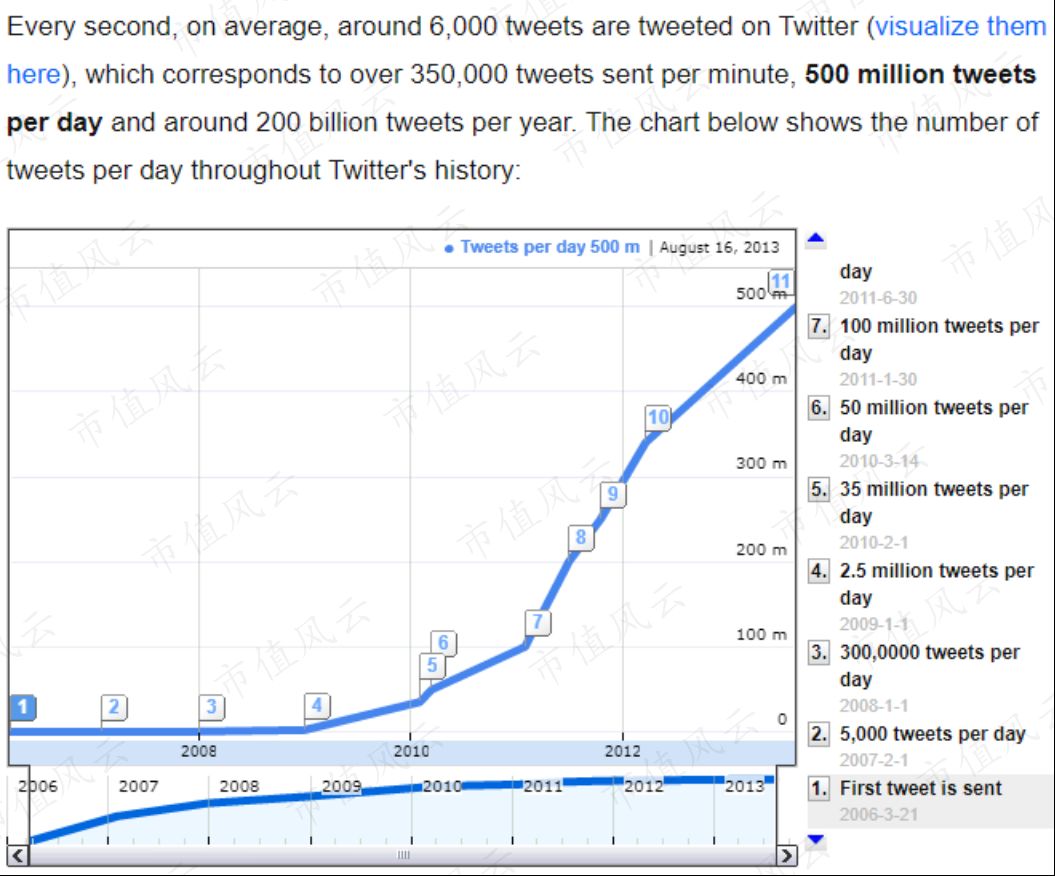1055x876 pixels.
Task: Click chart marker flag number 9
Action: [x=613, y=494]
